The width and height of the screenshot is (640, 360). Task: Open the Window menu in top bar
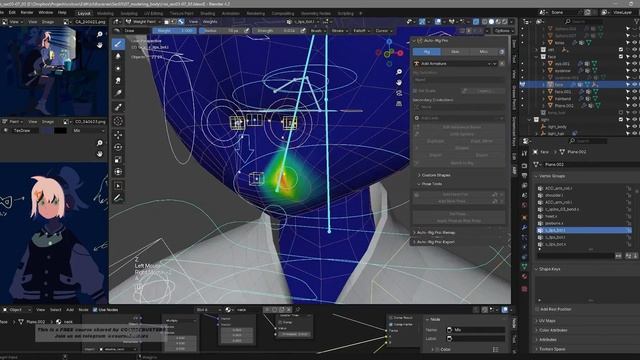tap(46, 13)
